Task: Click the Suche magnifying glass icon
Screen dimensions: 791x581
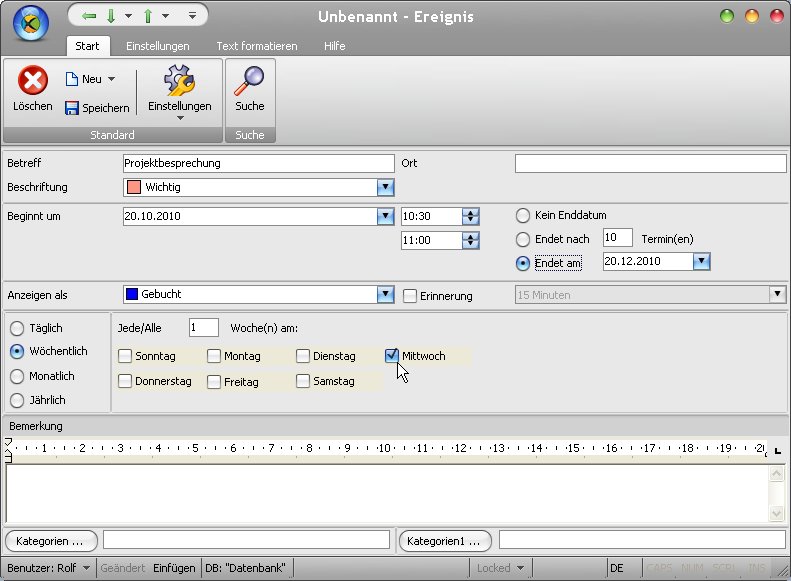Action: (249, 81)
